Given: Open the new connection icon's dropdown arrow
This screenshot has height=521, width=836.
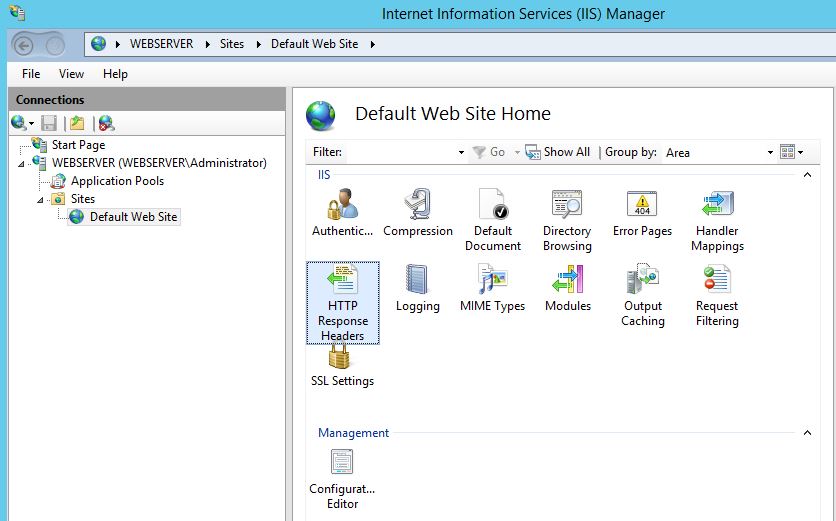Looking at the screenshot, I should coord(31,124).
